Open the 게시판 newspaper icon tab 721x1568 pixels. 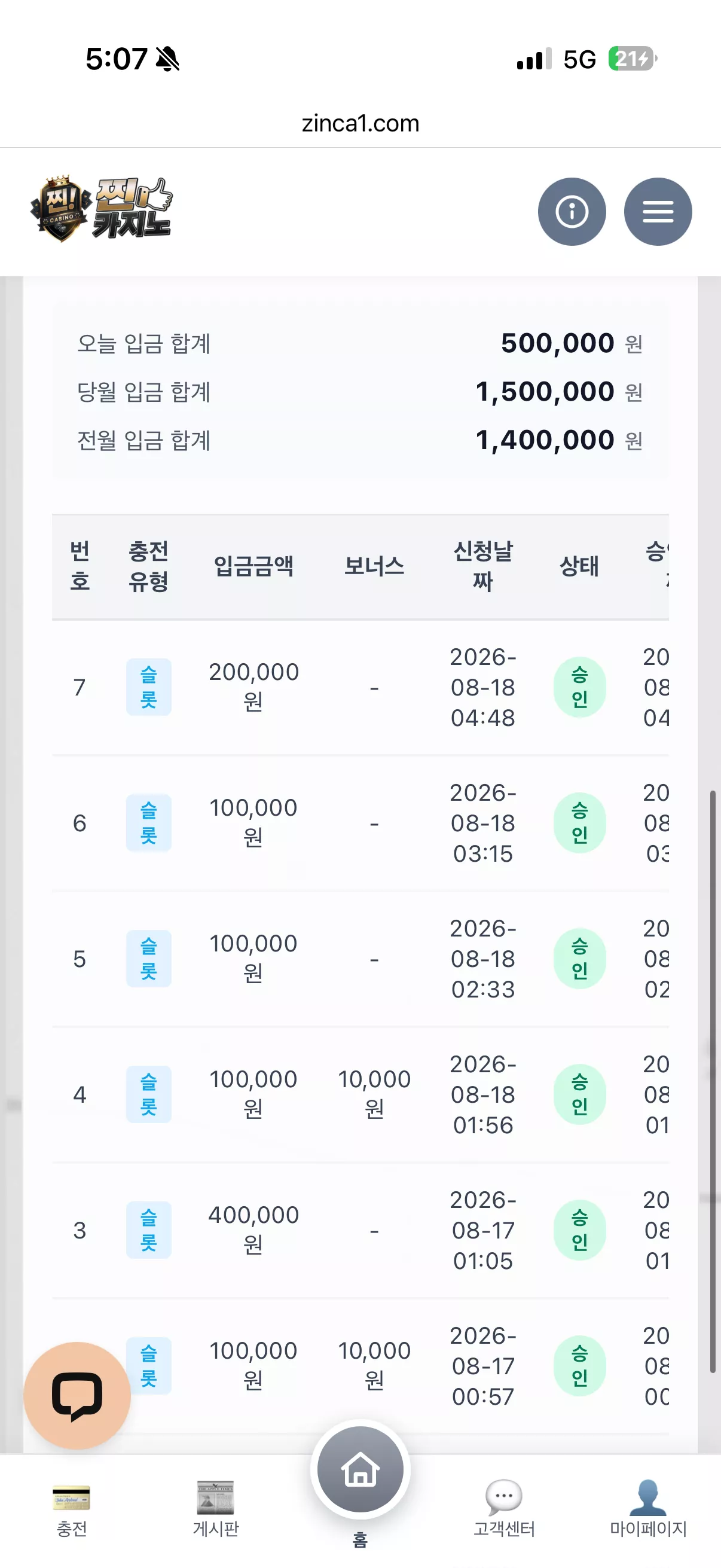[x=215, y=1509]
